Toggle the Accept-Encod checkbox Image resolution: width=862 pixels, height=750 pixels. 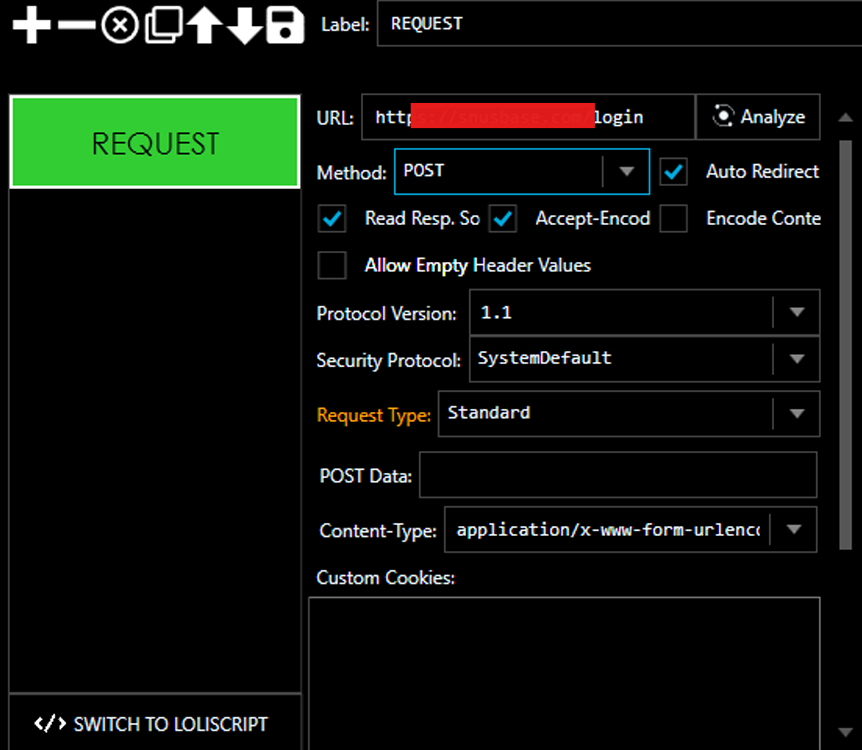click(x=503, y=218)
